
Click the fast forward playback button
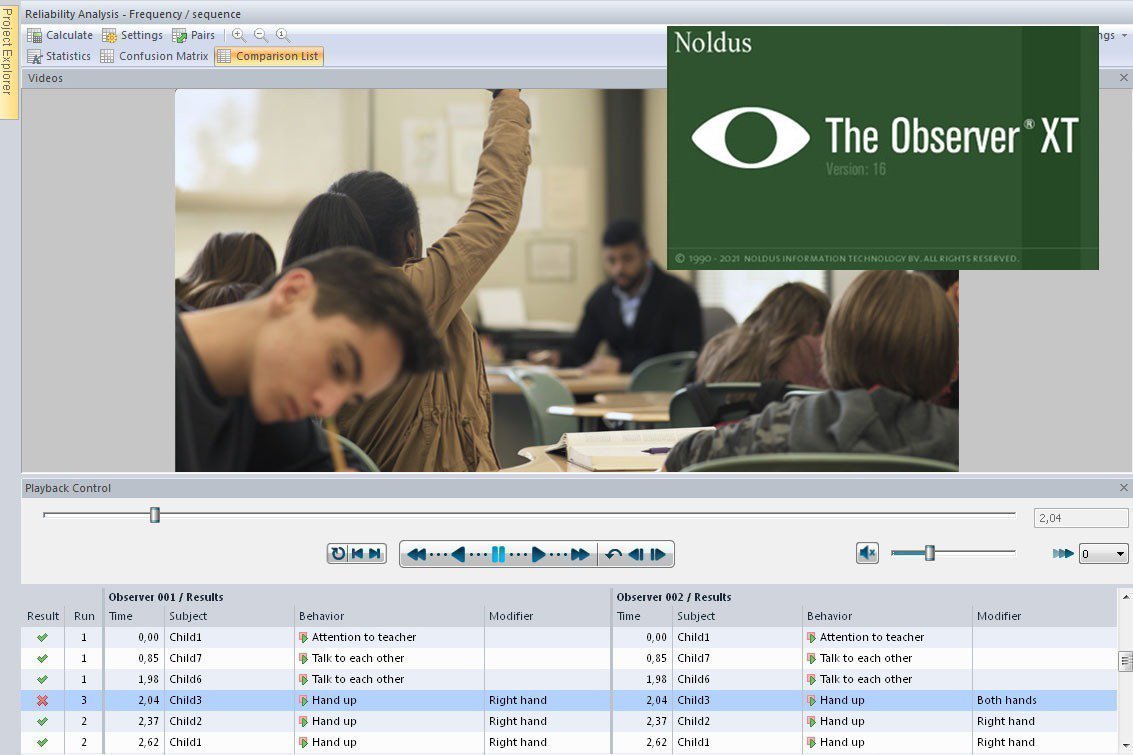point(579,554)
